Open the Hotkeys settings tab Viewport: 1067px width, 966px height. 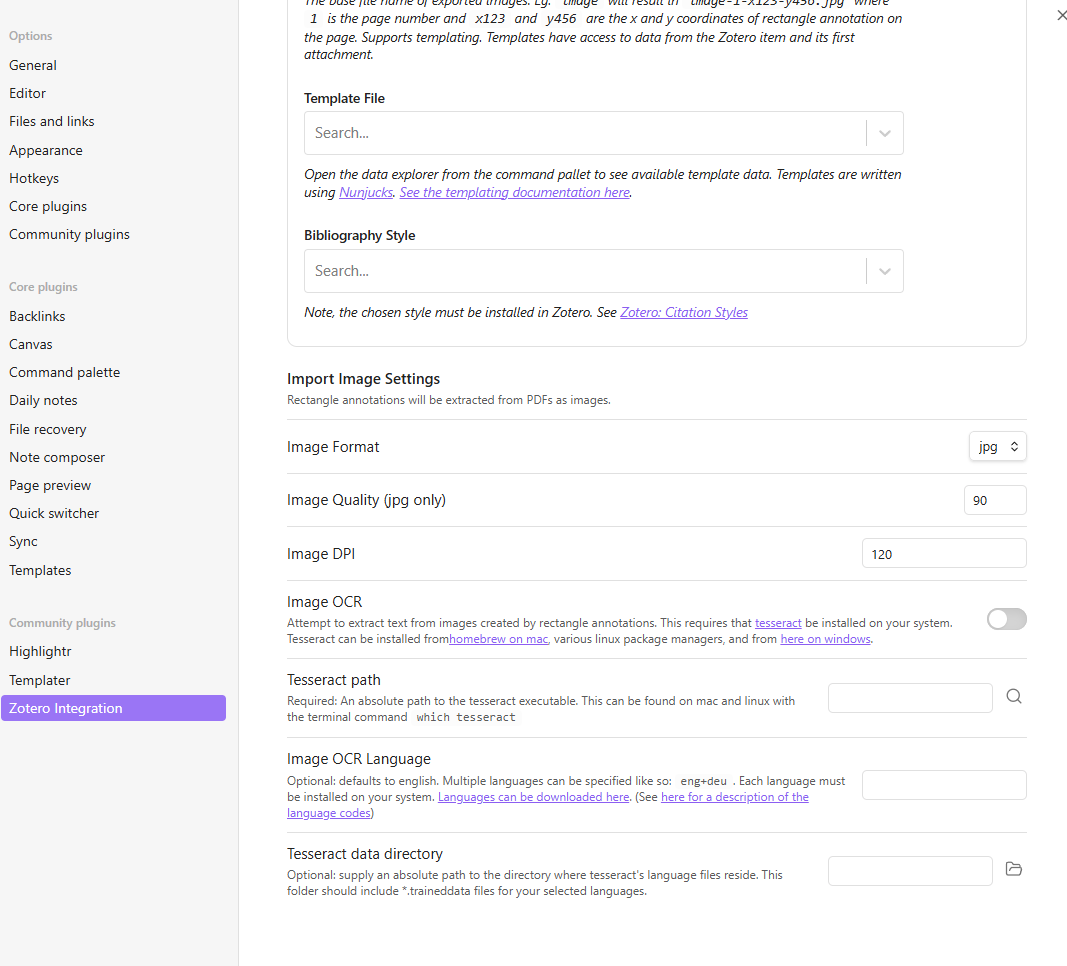[x=34, y=178]
